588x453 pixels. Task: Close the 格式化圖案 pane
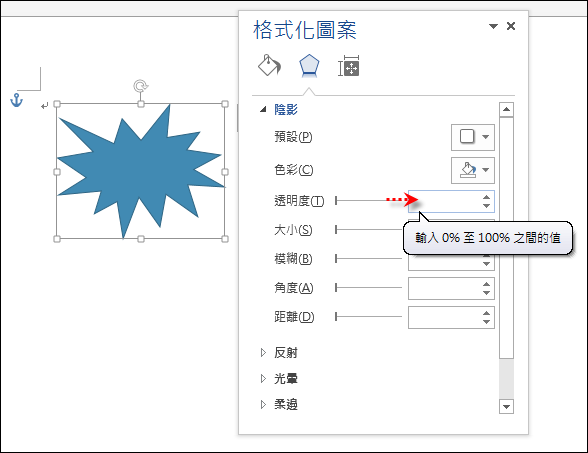tap(511, 26)
